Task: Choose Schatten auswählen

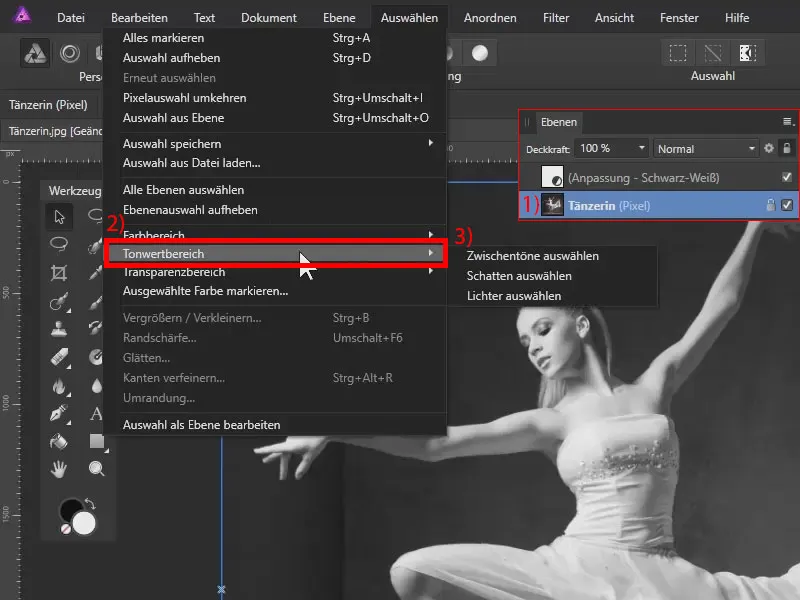Action: point(519,276)
